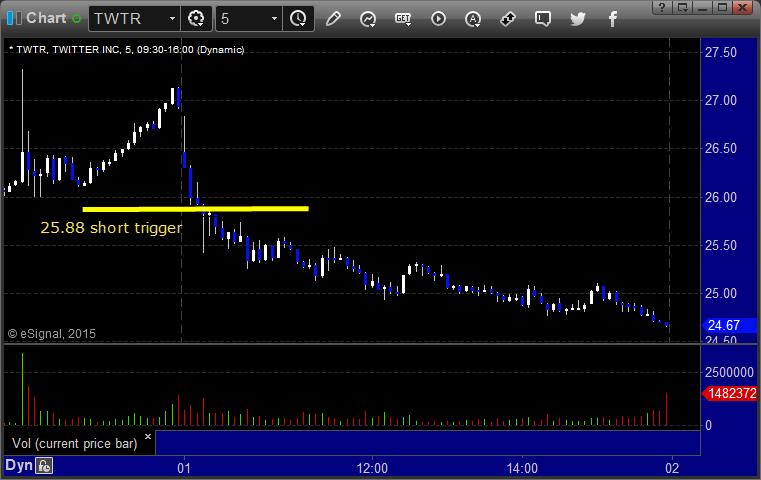Viewport: 761px width, 480px height.
Task: Open the comment bubble icon
Action: pos(543,19)
